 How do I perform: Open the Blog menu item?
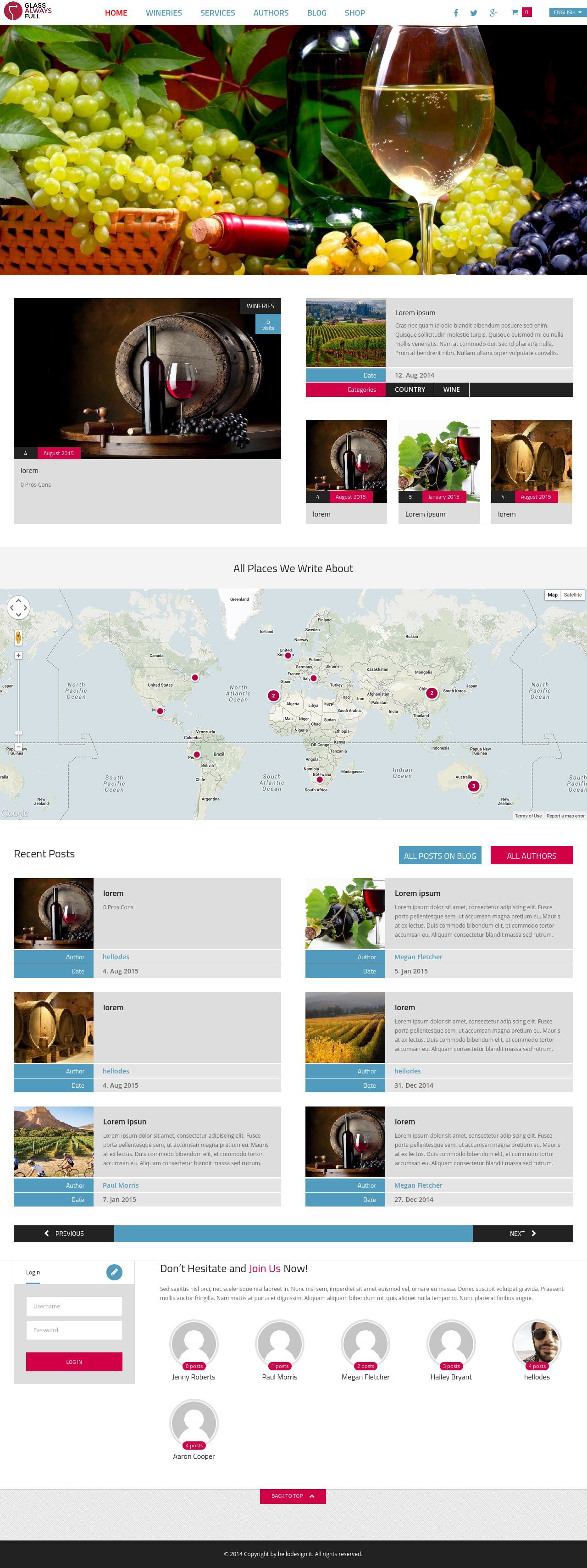click(x=316, y=13)
